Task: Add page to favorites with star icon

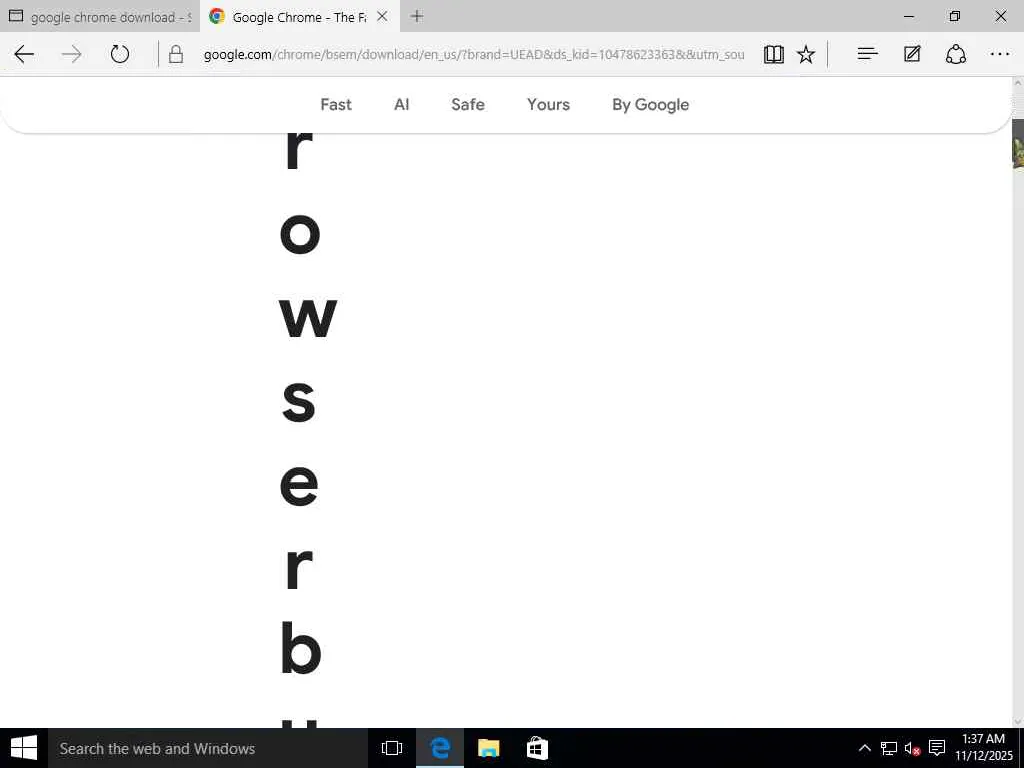Action: coord(806,54)
